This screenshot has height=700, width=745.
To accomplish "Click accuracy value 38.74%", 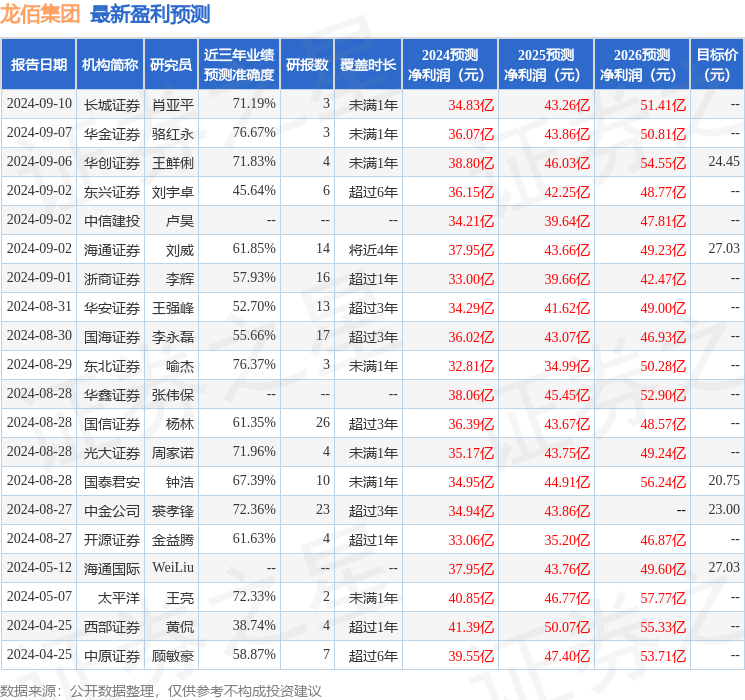I will [x=254, y=625].
